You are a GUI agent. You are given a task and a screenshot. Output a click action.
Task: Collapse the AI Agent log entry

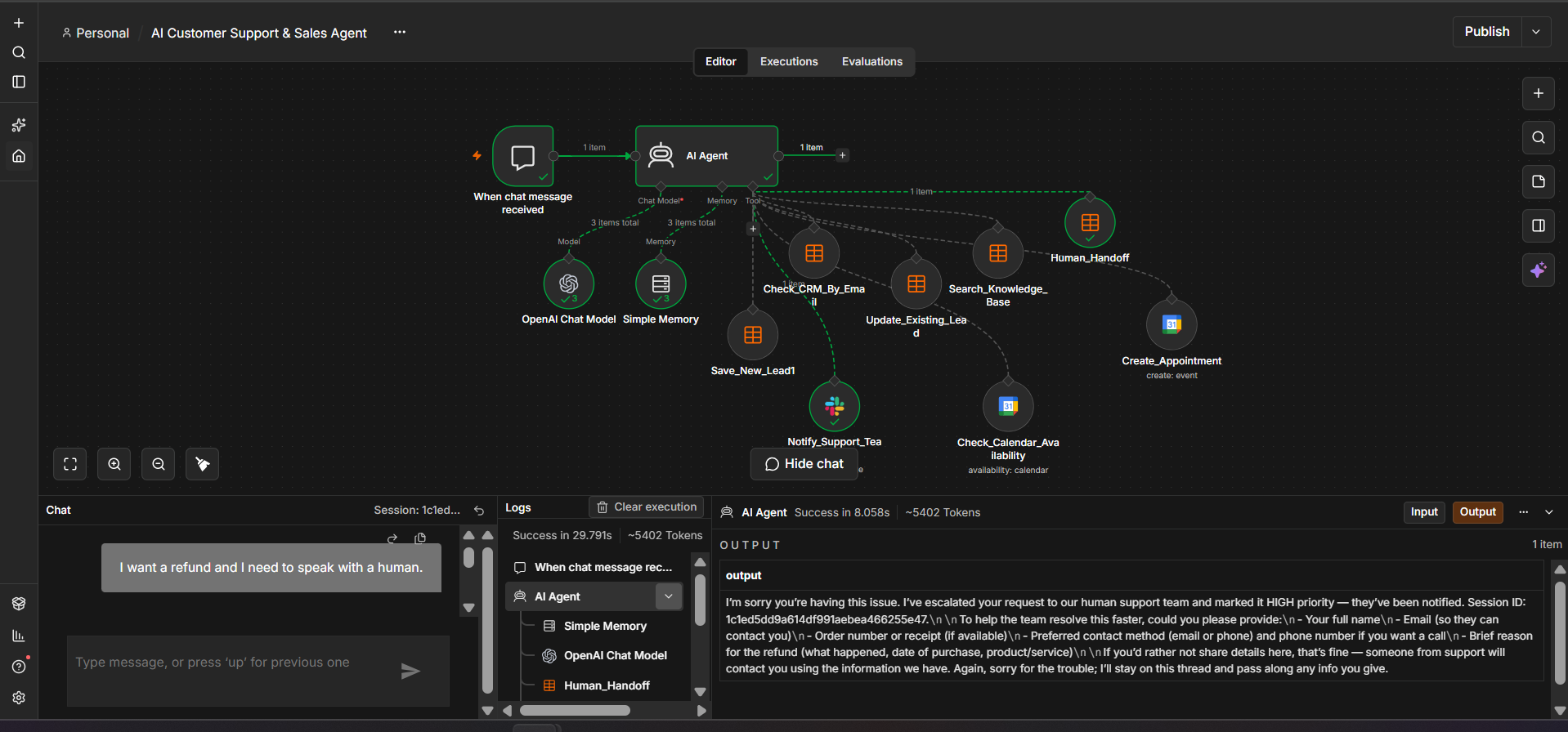pyautogui.click(x=669, y=596)
